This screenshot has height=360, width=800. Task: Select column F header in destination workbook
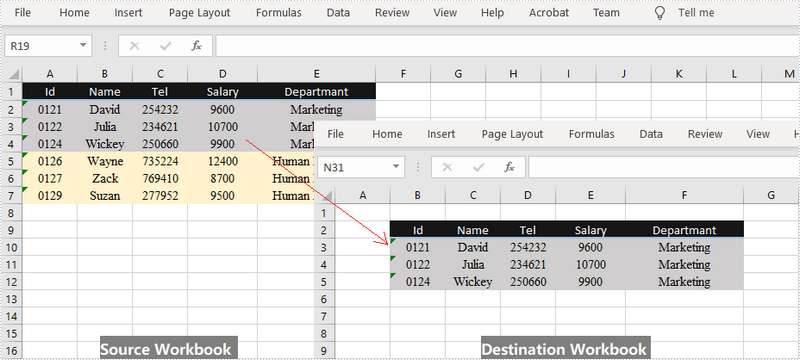684,195
